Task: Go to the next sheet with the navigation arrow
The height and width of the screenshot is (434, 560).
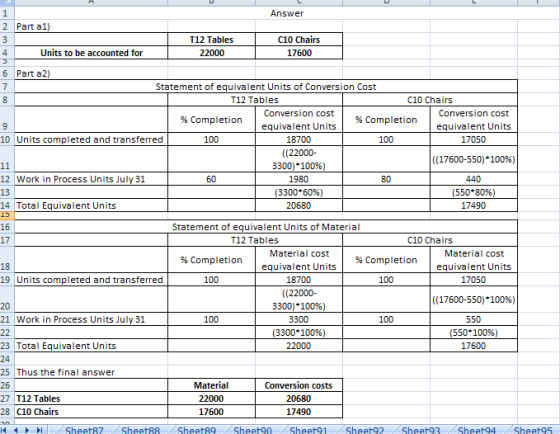Action: click(x=27, y=430)
